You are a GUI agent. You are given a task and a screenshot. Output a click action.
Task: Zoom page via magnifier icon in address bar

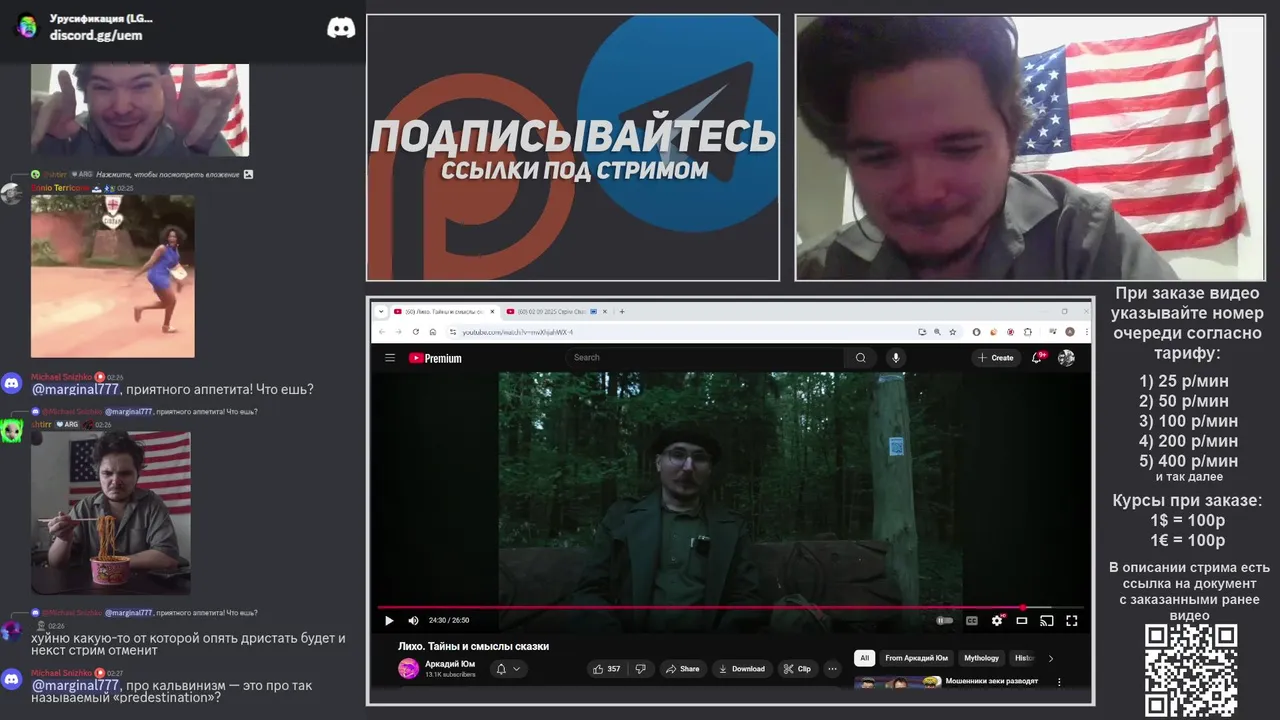click(x=937, y=332)
